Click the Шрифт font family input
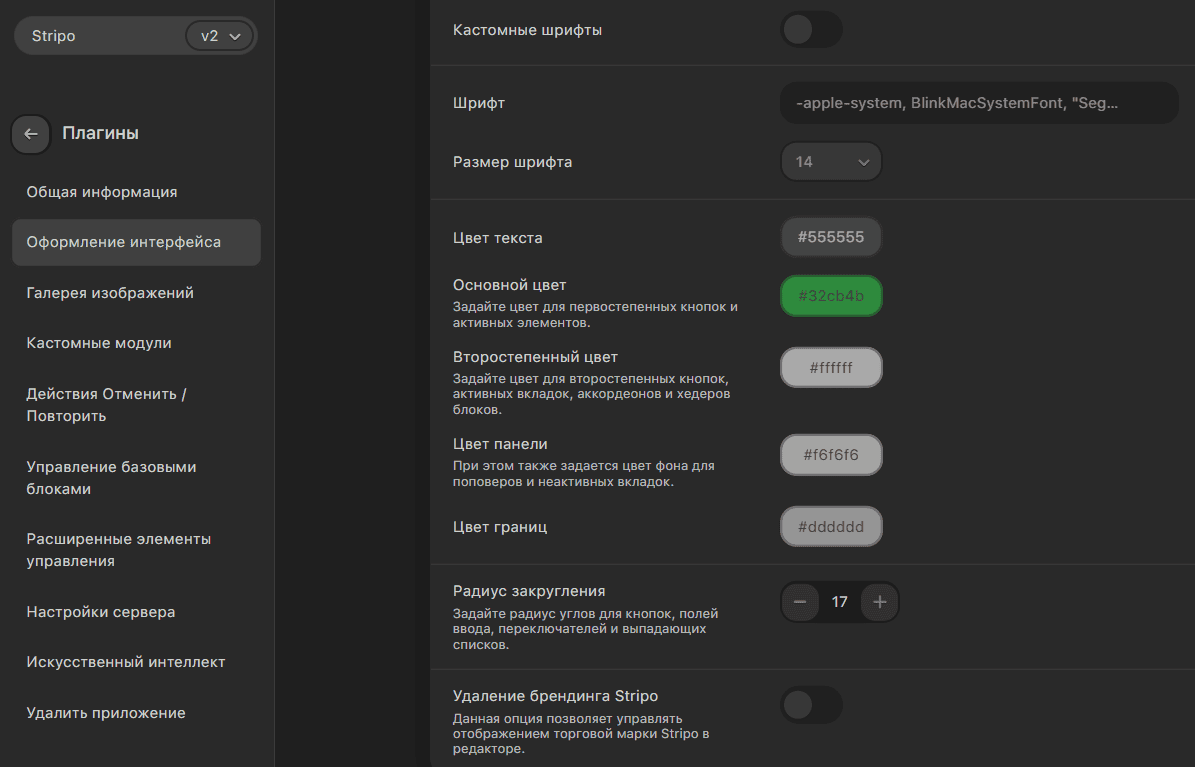 (x=978, y=103)
